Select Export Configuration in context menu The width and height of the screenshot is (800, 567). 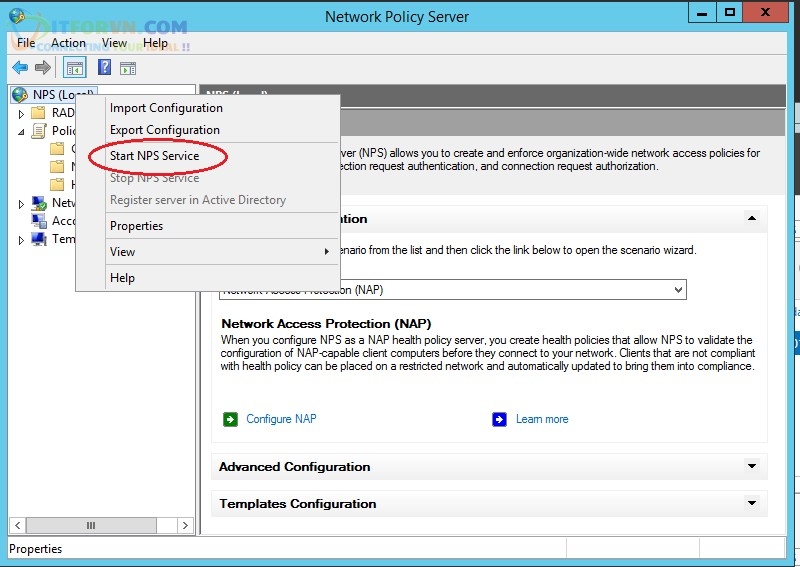(164, 130)
